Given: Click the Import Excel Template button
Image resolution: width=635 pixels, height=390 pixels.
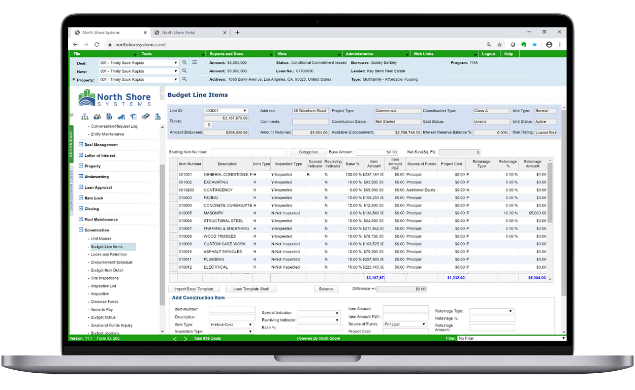Looking at the screenshot, I should (x=194, y=289).
